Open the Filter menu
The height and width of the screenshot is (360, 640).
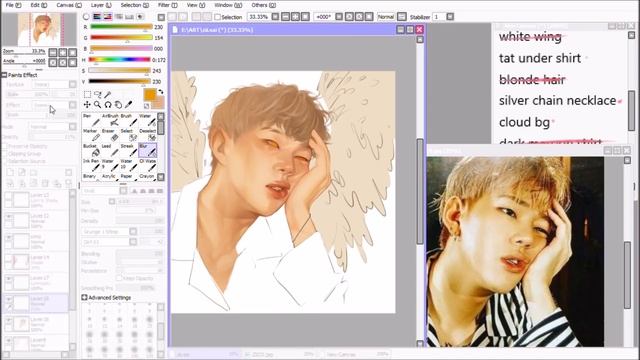[167, 5]
